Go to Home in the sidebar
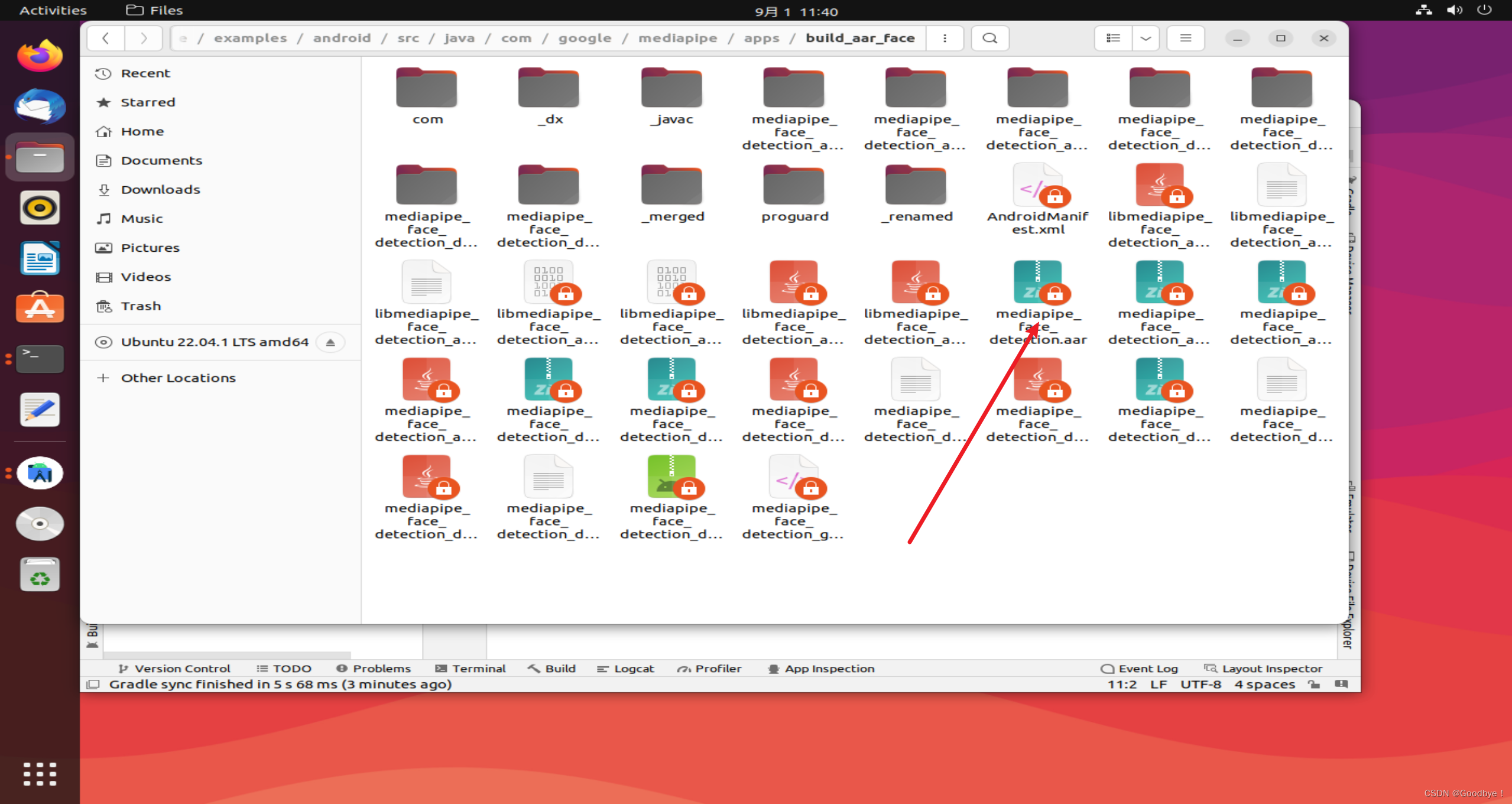The width and height of the screenshot is (1512, 804). pos(220,131)
